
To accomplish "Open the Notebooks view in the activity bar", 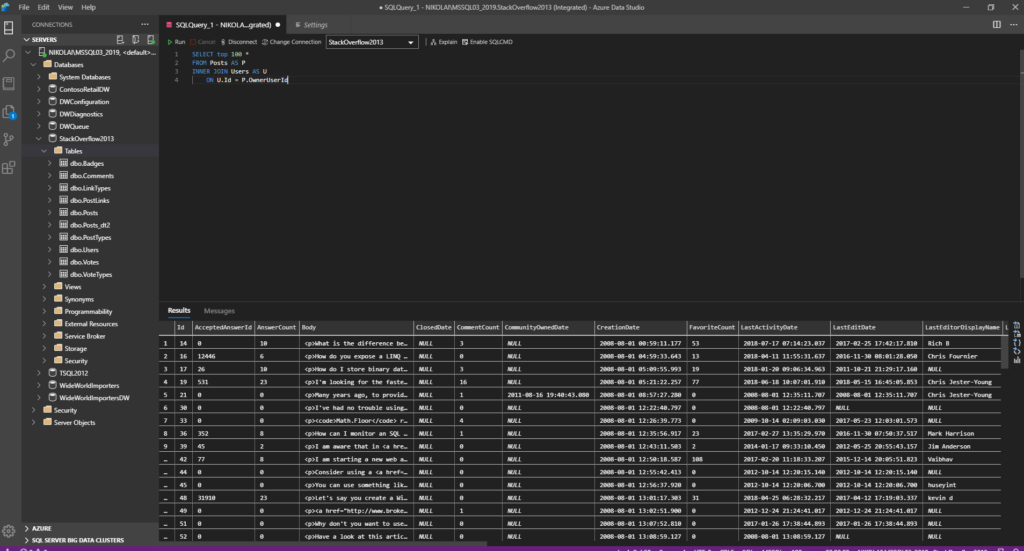I will pyautogui.click(x=8, y=84).
